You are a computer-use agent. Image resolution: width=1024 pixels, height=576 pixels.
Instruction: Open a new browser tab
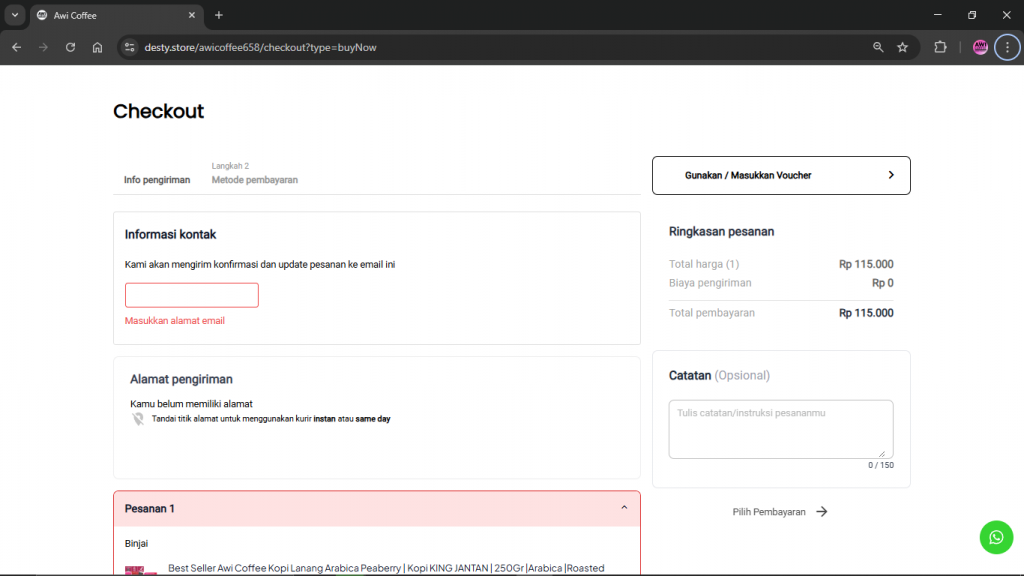point(219,15)
